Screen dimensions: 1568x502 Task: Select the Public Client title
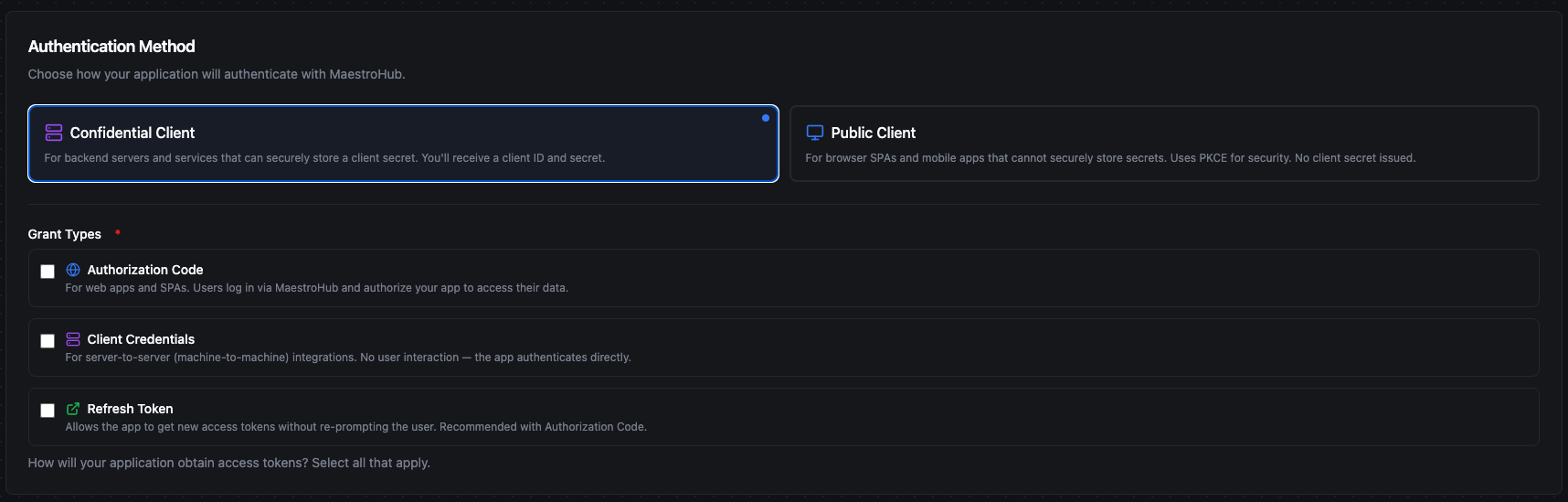(873, 133)
